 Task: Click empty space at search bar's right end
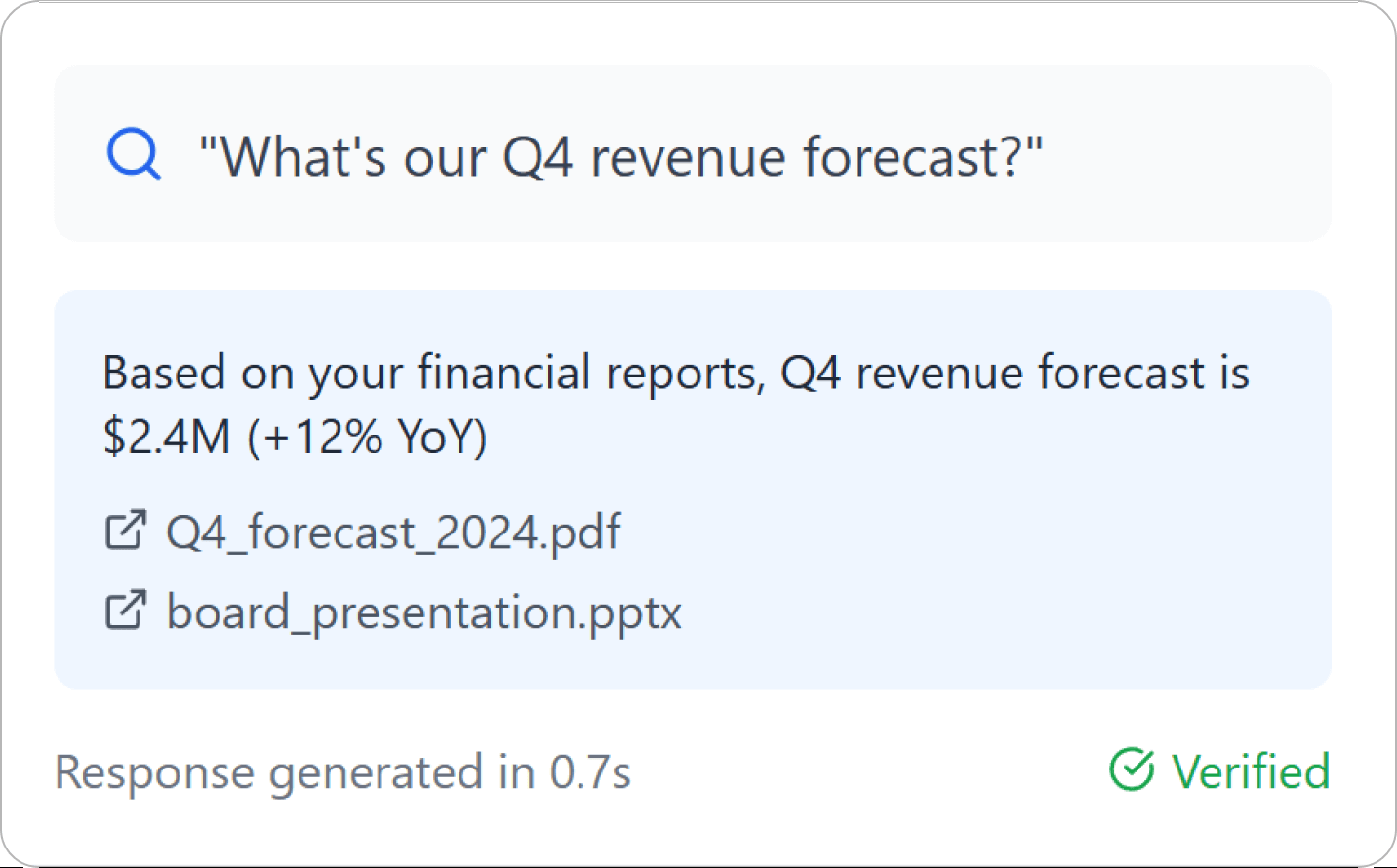point(1219,156)
